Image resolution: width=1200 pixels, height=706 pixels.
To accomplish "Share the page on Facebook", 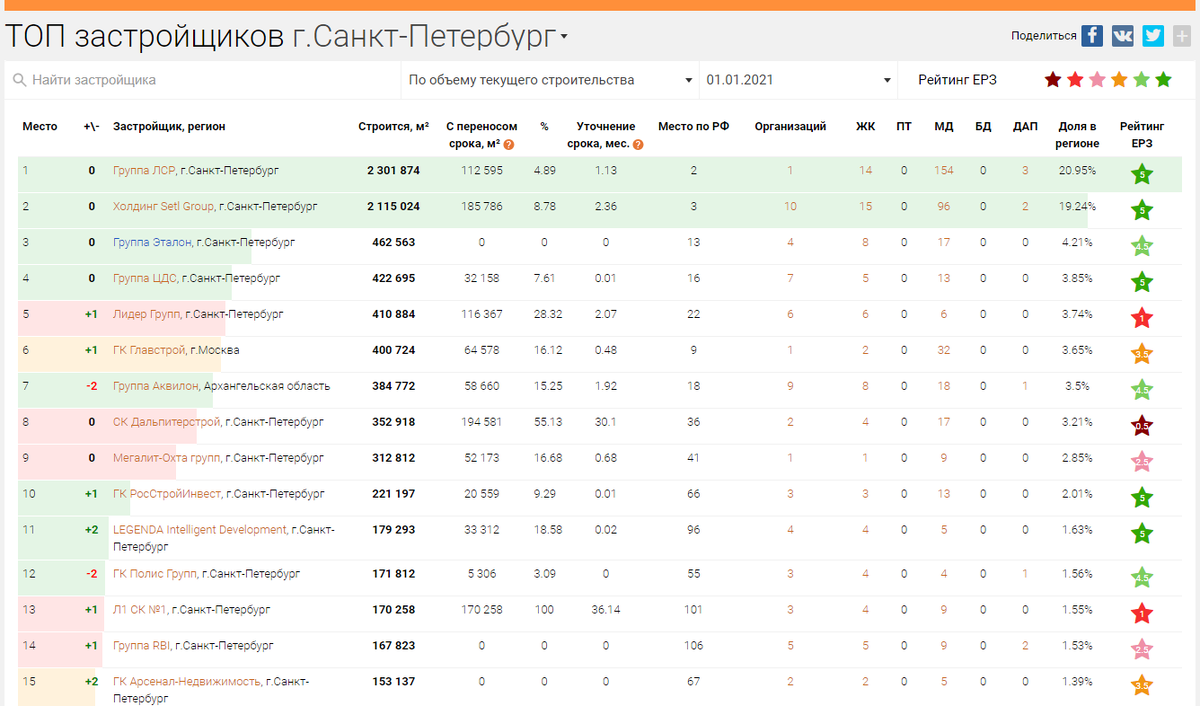I will (1093, 36).
